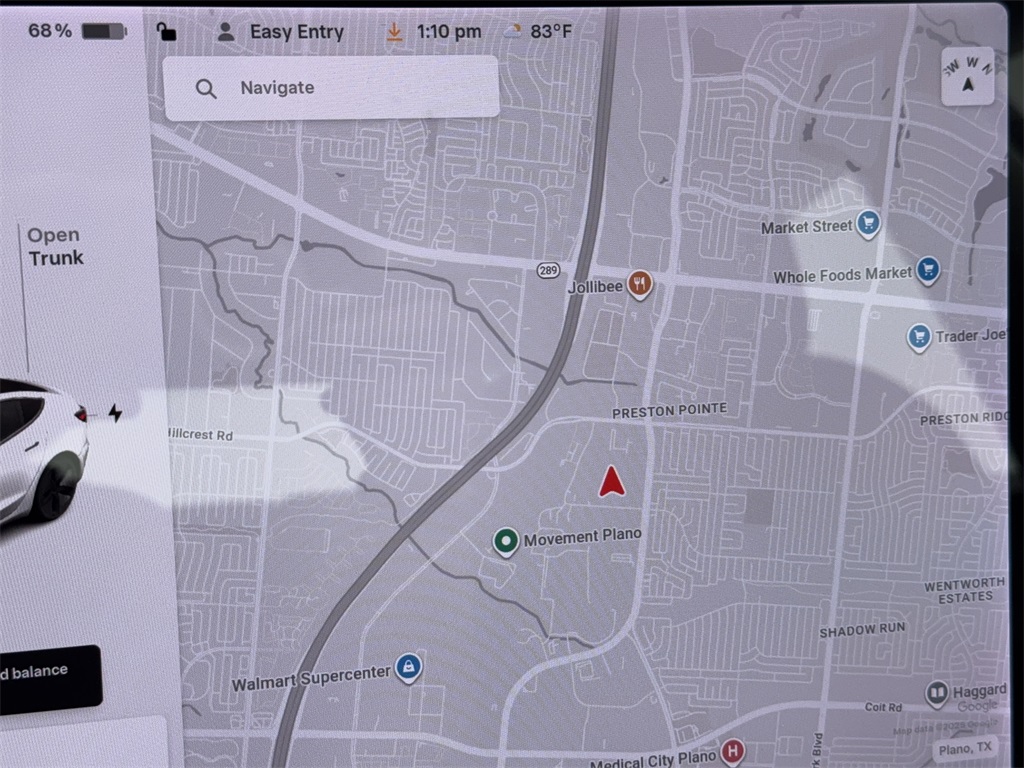The height and width of the screenshot is (768, 1024).
Task: Tap the 83°F temperature reading
Action: pyautogui.click(x=551, y=31)
